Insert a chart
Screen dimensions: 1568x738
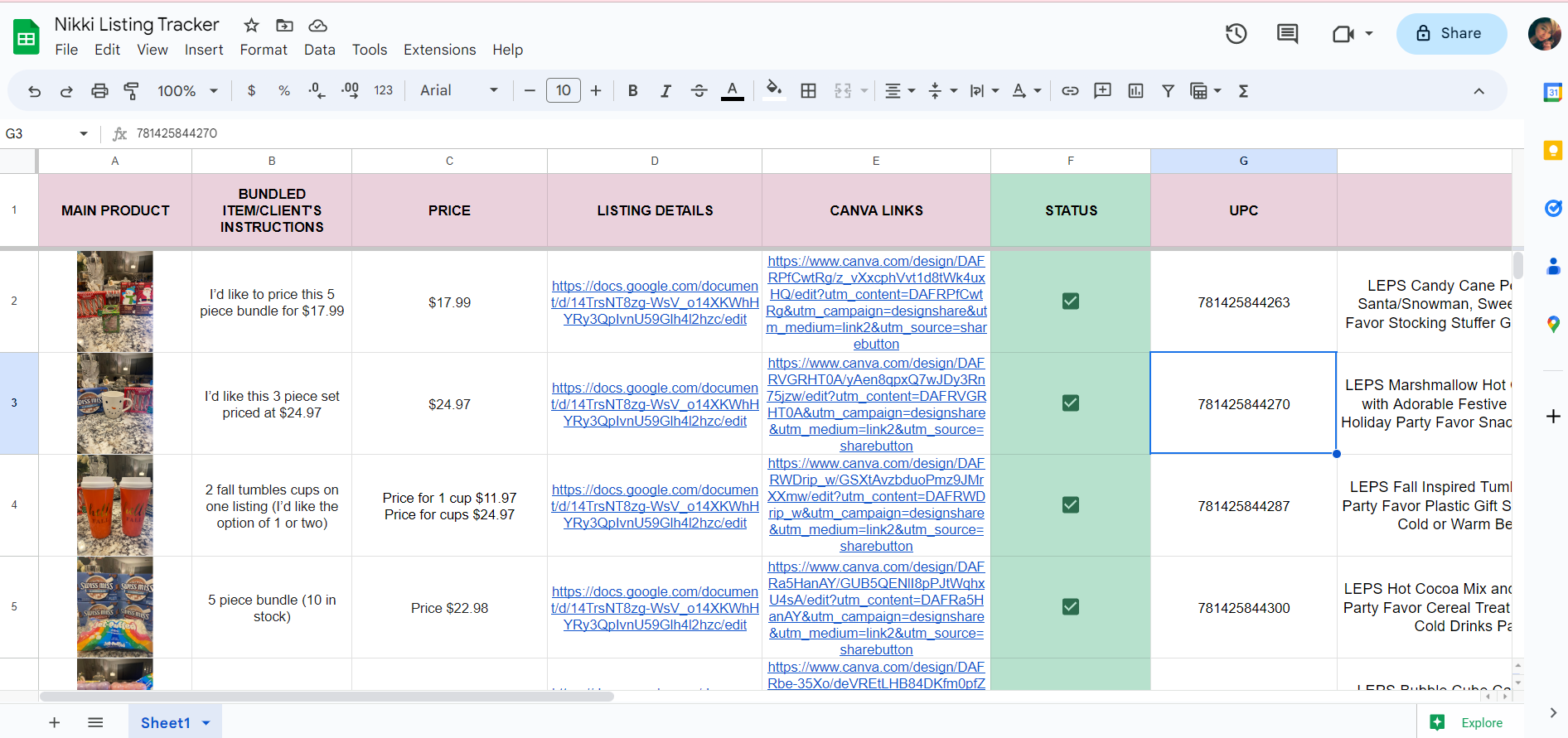point(1135,91)
